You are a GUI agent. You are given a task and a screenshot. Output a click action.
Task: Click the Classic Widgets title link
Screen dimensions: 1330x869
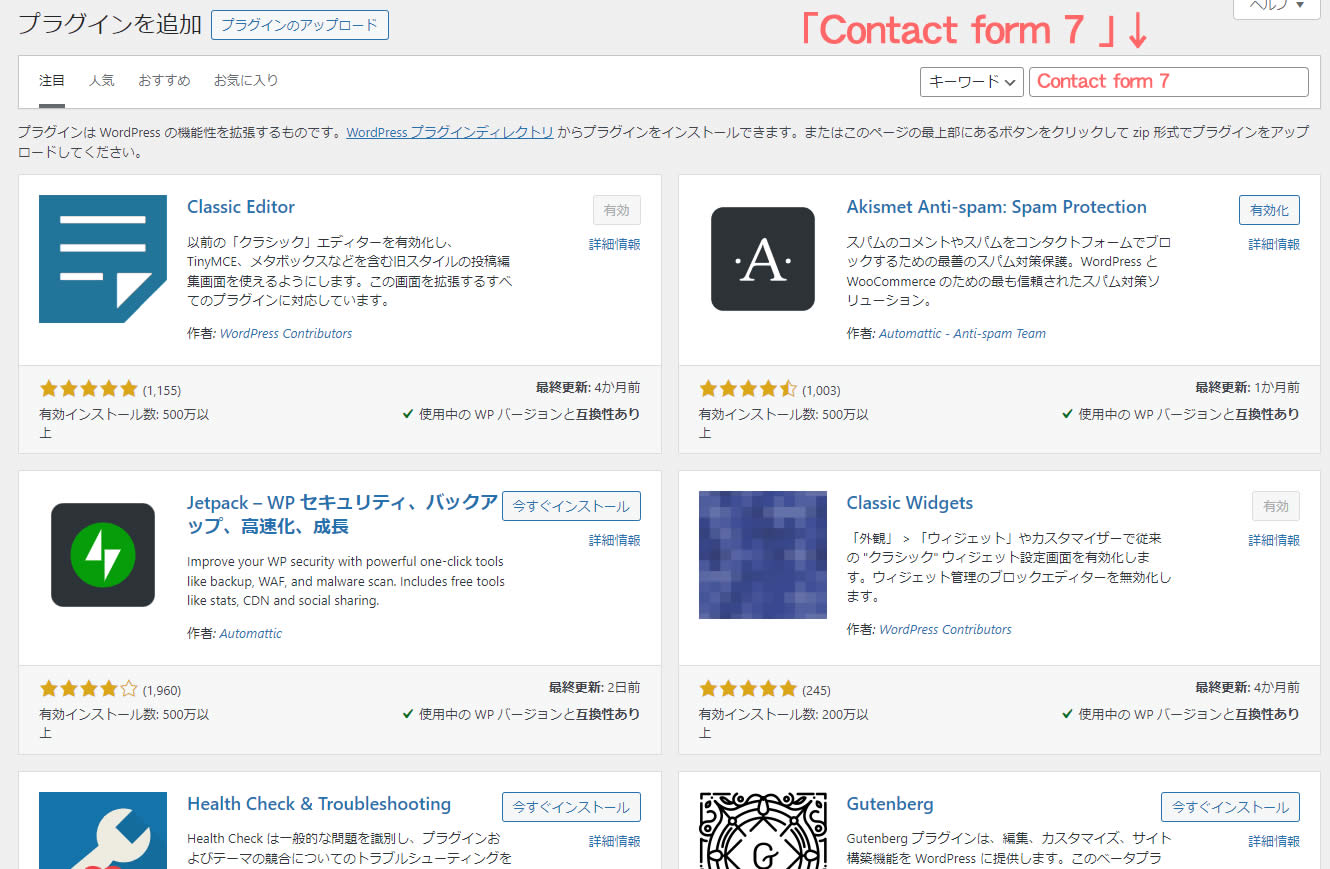(x=909, y=503)
